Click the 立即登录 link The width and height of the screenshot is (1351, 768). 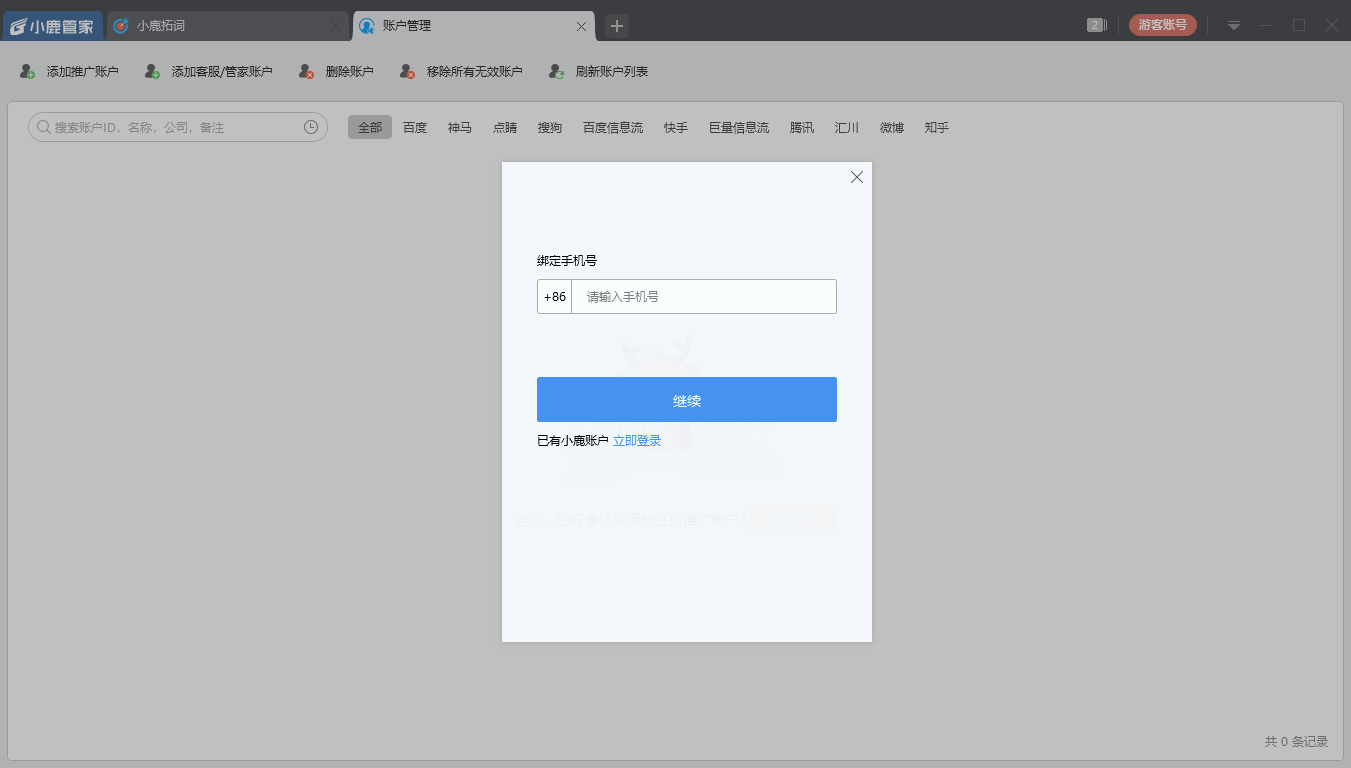(x=637, y=441)
